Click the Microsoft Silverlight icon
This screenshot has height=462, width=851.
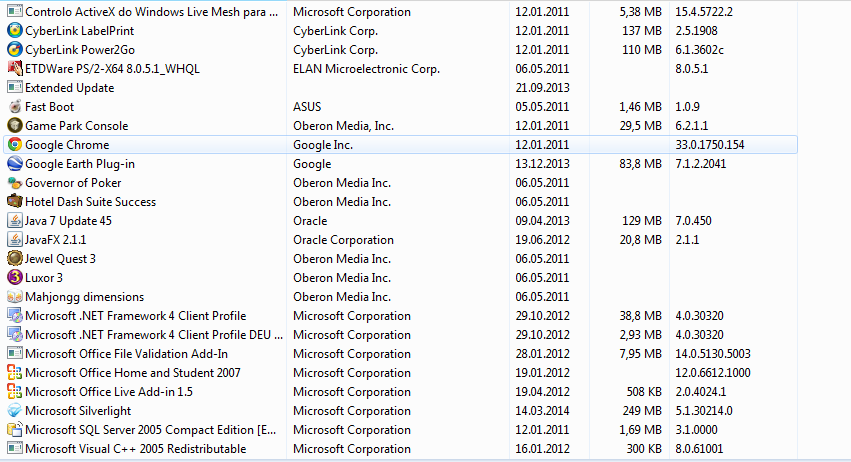click(14, 411)
